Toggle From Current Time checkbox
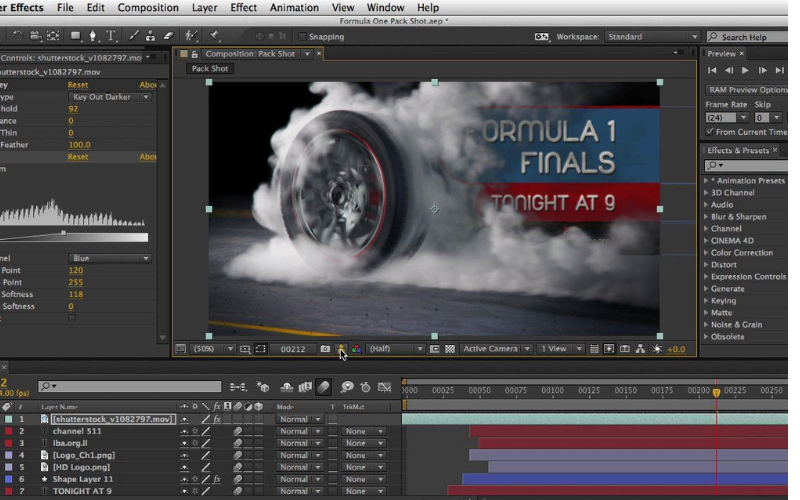 (710, 131)
